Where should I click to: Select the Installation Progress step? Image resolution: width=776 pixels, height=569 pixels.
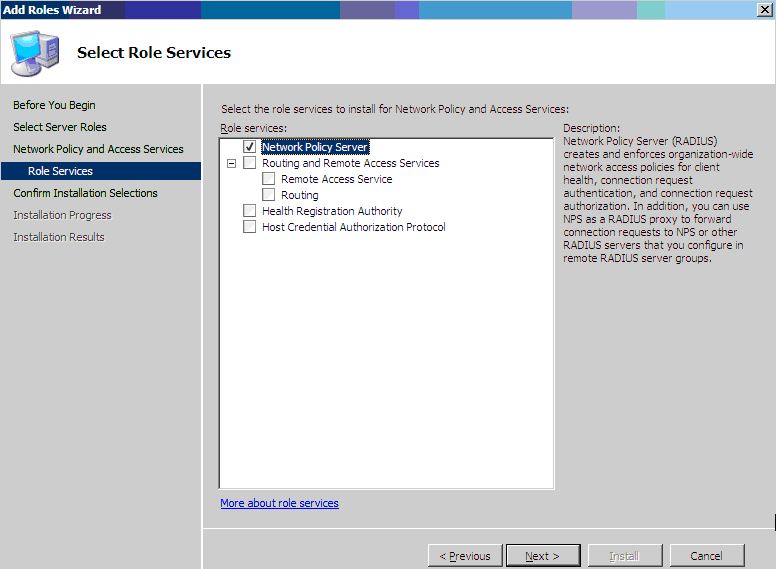coord(62,215)
